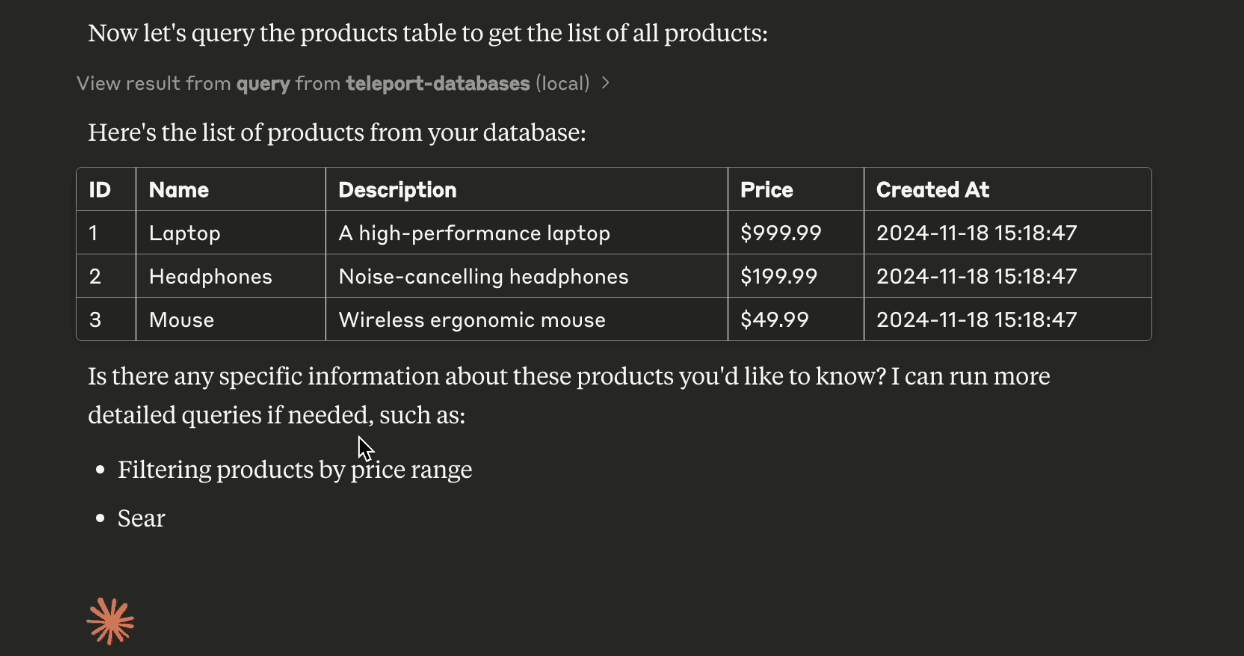Select the teleport-databases server label
1244x656 pixels.
437,83
